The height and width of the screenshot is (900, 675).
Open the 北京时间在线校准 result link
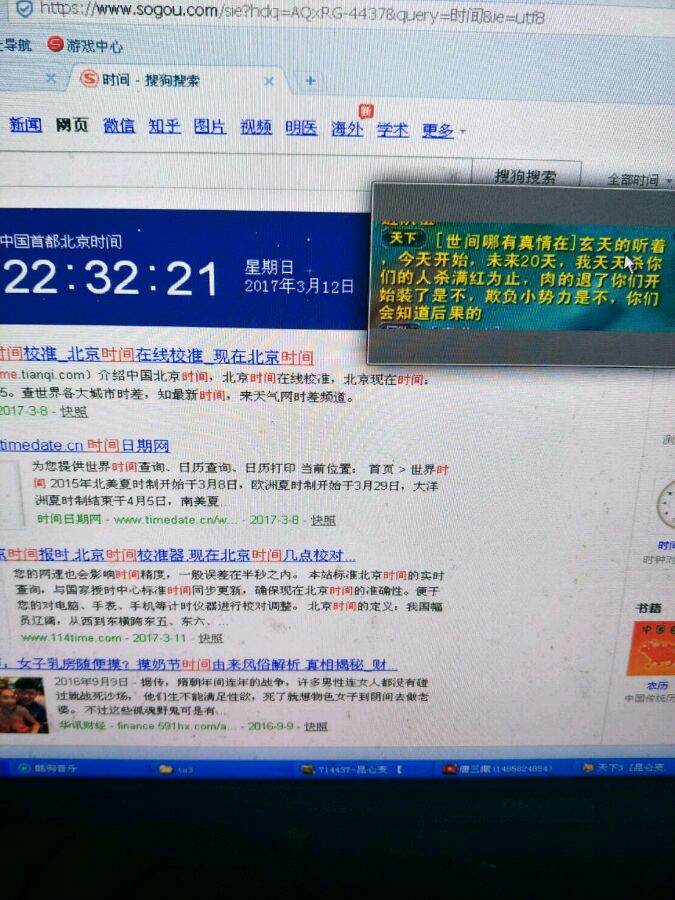157,356
